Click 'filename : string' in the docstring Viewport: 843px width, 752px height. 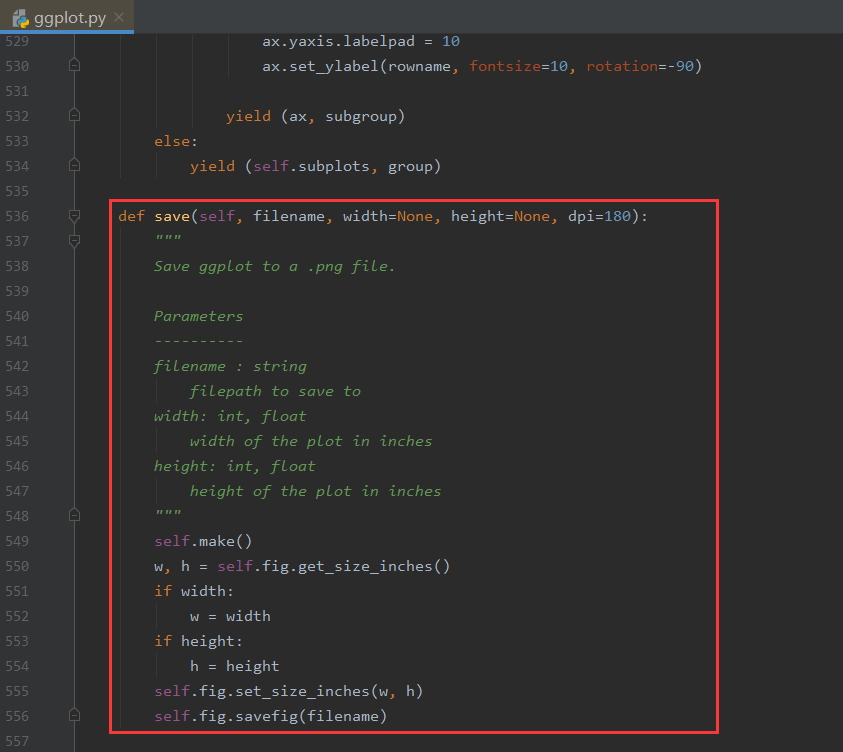[230, 366]
